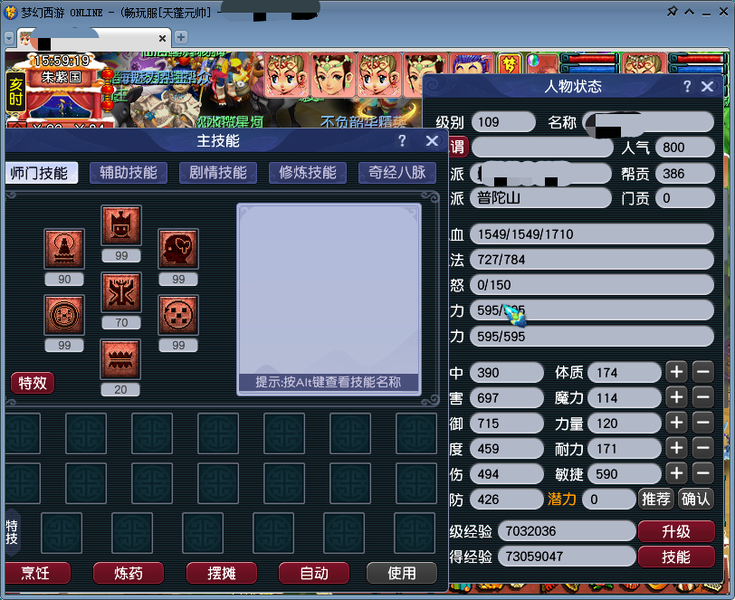Click the 摆摊 stall button
This screenshot has width=735, height=600.
coord(221,573)
